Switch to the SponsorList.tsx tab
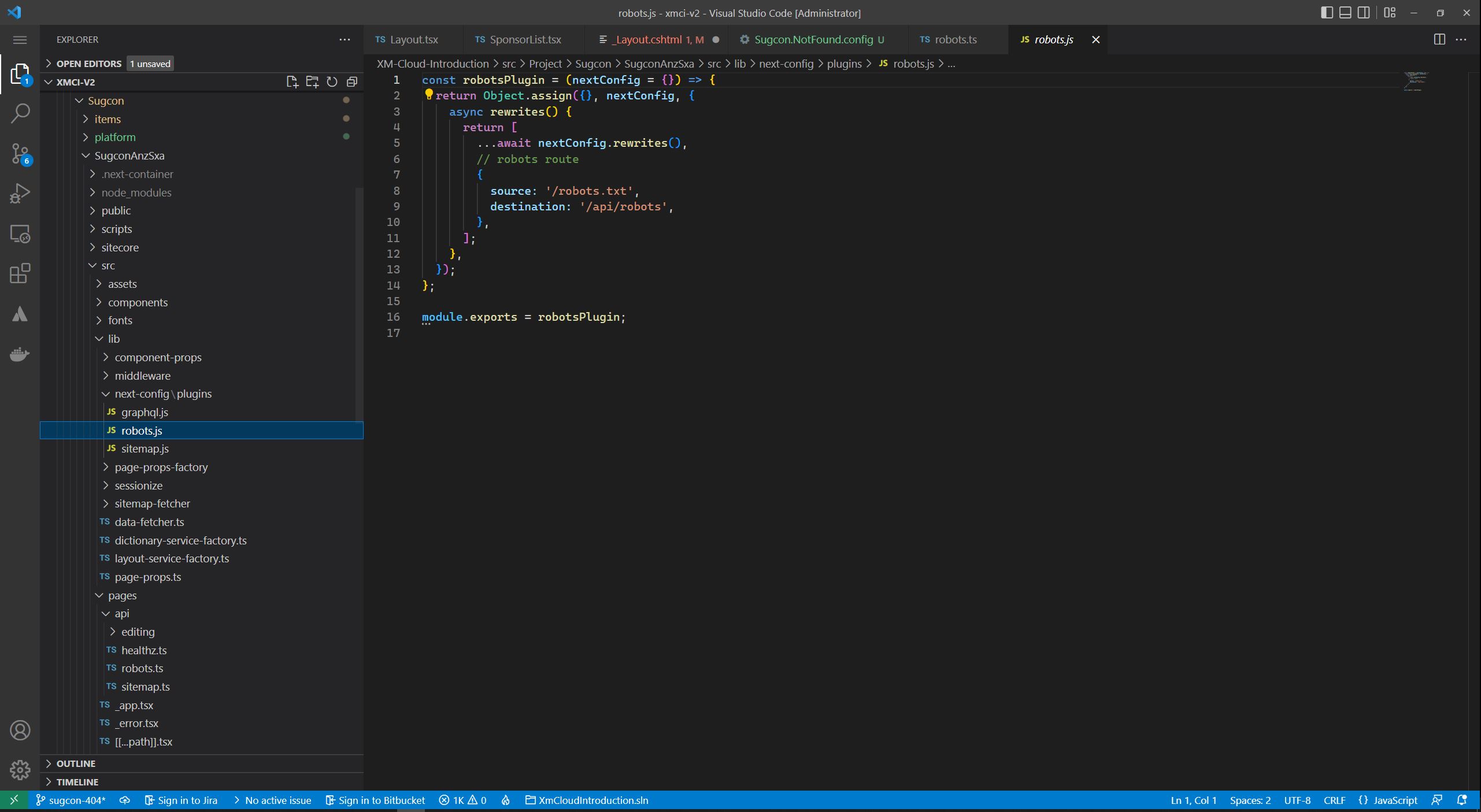The height and width of the screenshot is (812, 1481). [525, 39]
